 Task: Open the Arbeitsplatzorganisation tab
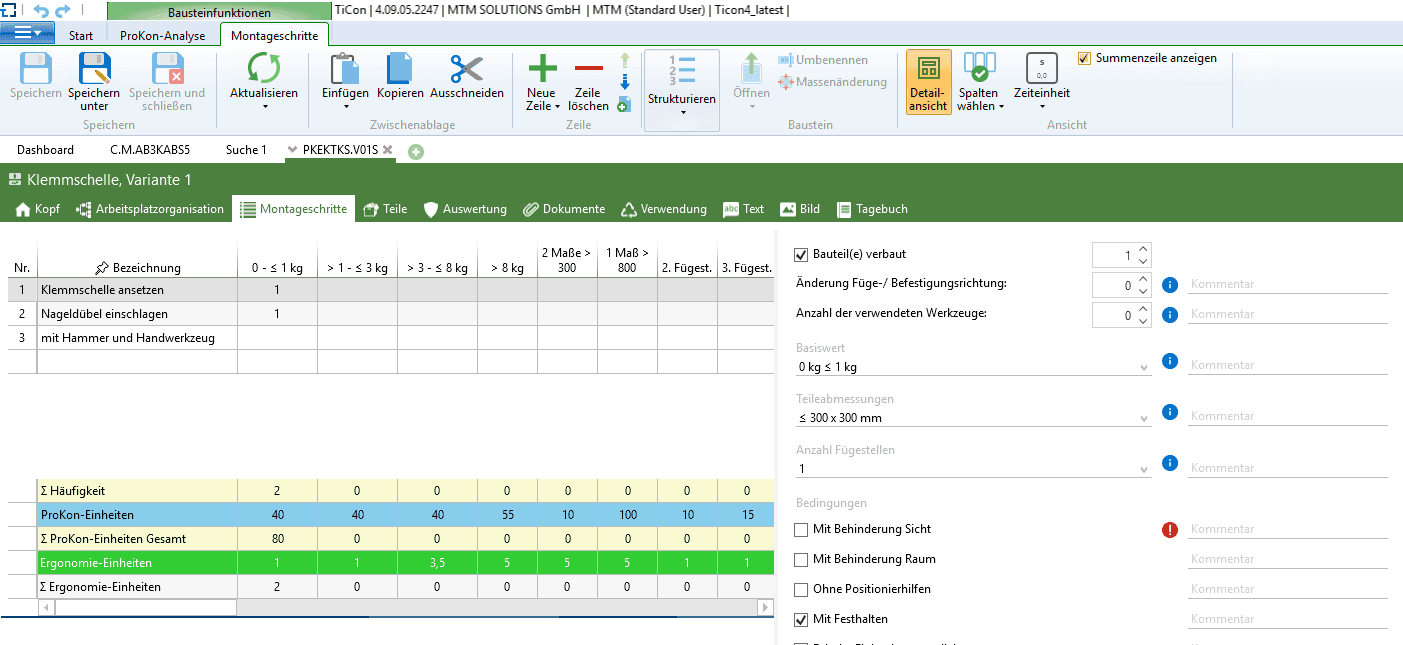(151, 210)
